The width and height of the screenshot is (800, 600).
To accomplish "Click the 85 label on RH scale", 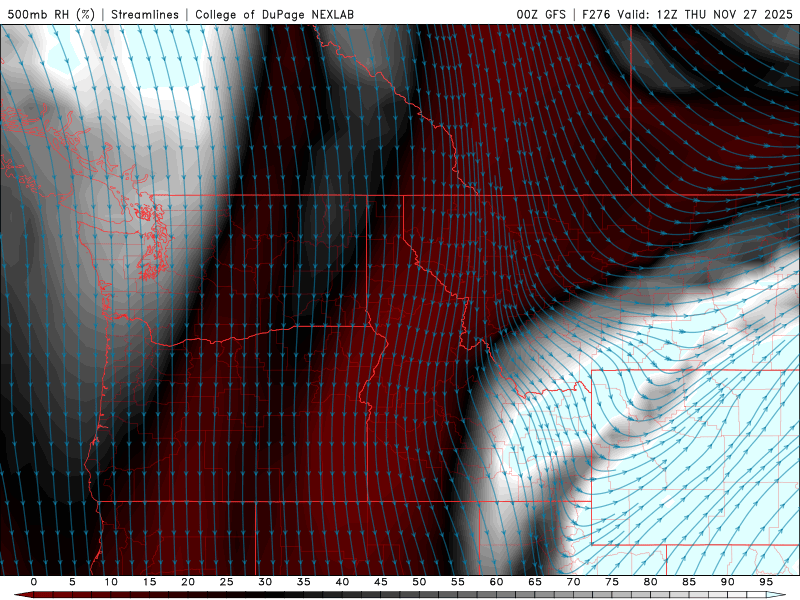I will pyautogui.click(x=689, y=582).
